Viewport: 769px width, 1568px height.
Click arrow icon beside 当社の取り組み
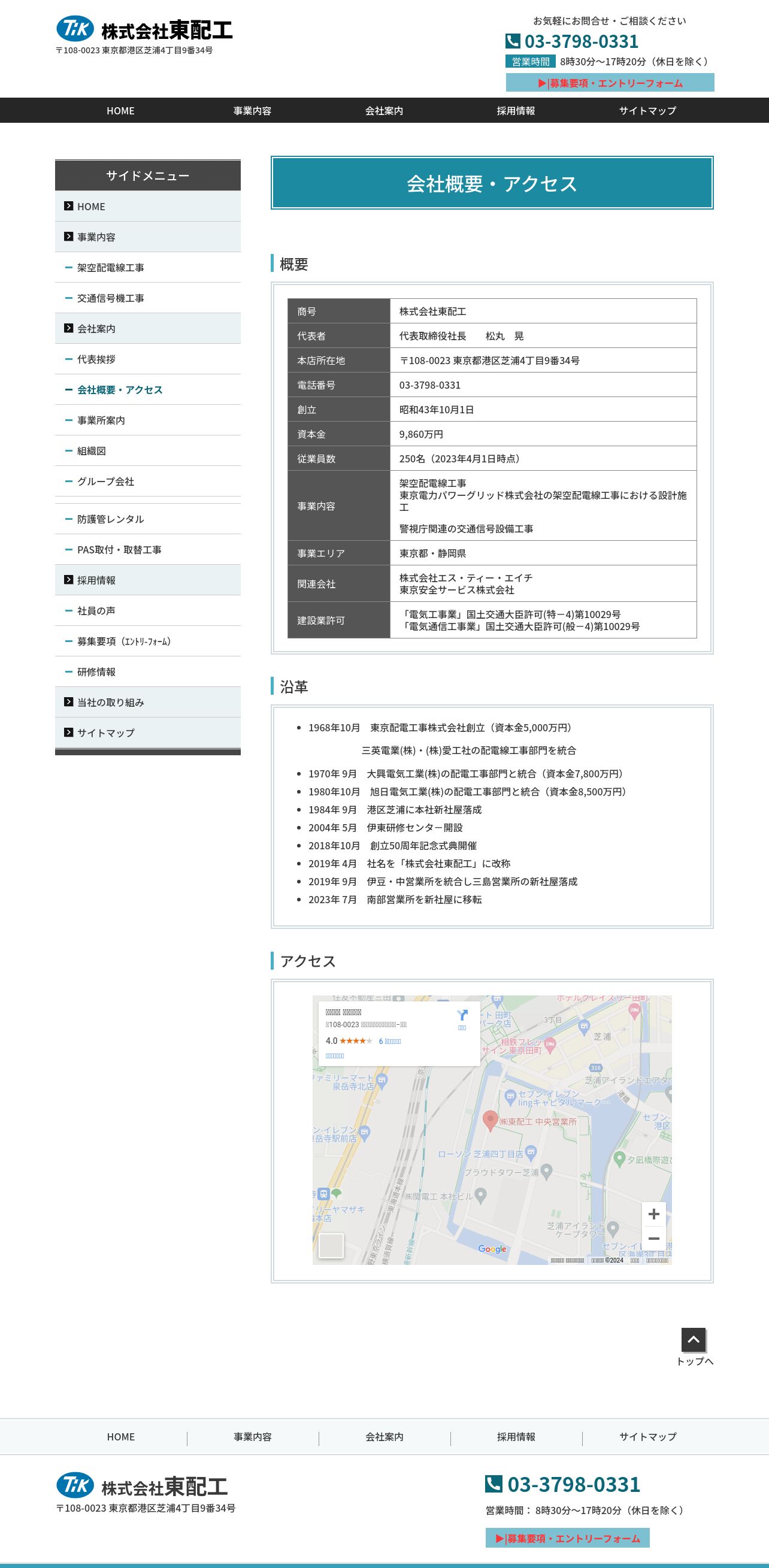tap(69, 701)
